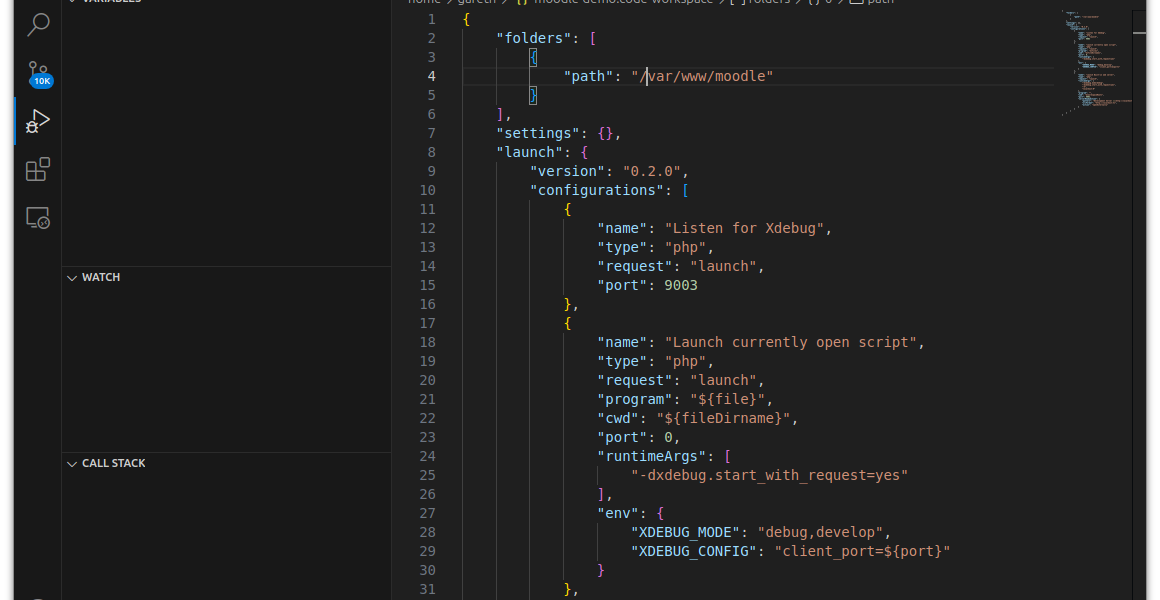The width and height of the screenshot is (1160, 600).
Task: Select the Run and Debug icon
Action: [38, 121]
